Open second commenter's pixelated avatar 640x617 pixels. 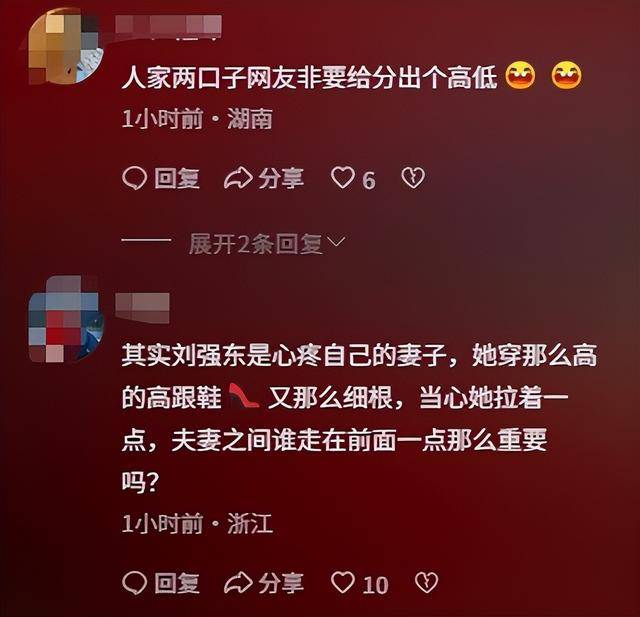65,320
